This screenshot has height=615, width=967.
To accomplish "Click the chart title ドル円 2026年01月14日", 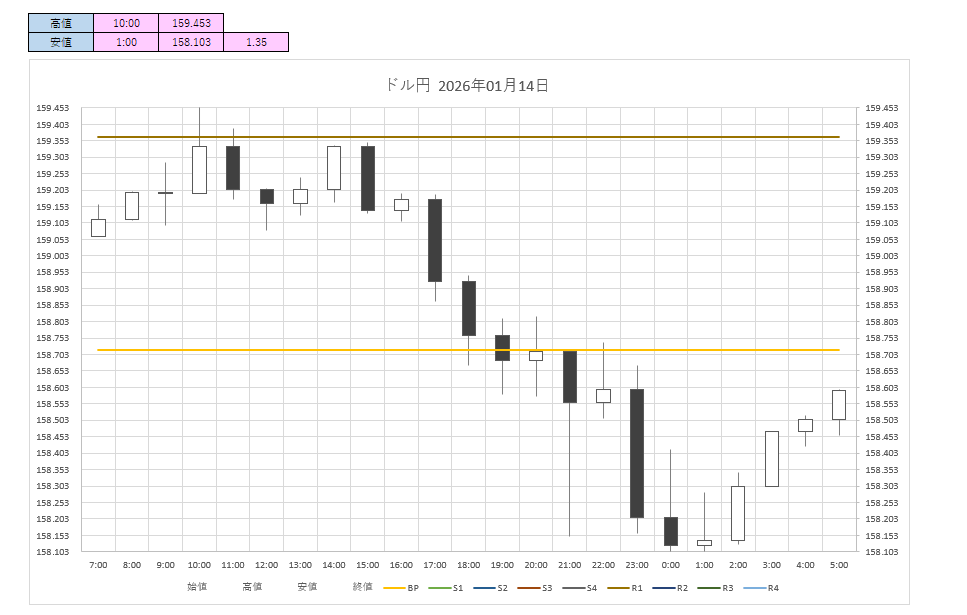I will 467,86.
